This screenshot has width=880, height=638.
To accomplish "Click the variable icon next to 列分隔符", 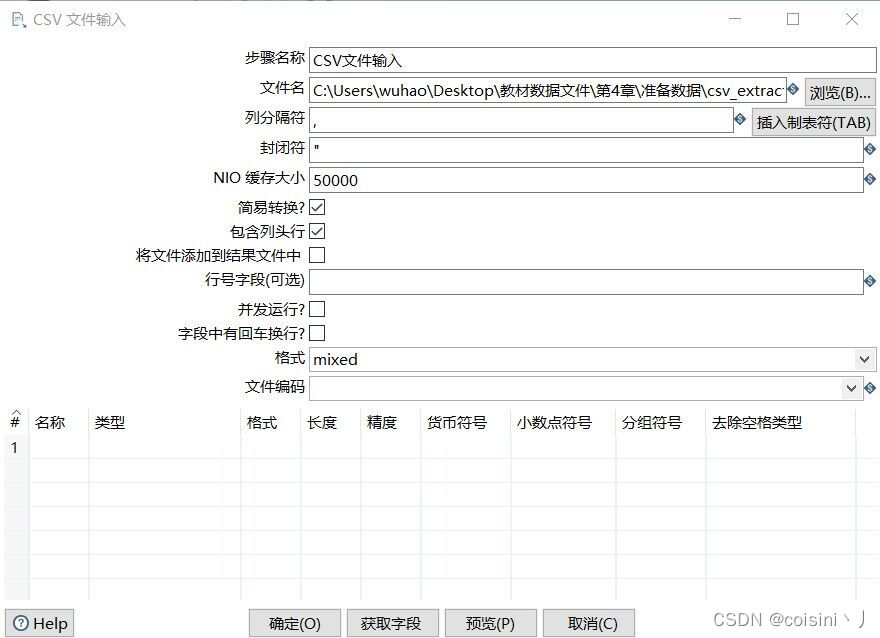I will click(738, 120).
